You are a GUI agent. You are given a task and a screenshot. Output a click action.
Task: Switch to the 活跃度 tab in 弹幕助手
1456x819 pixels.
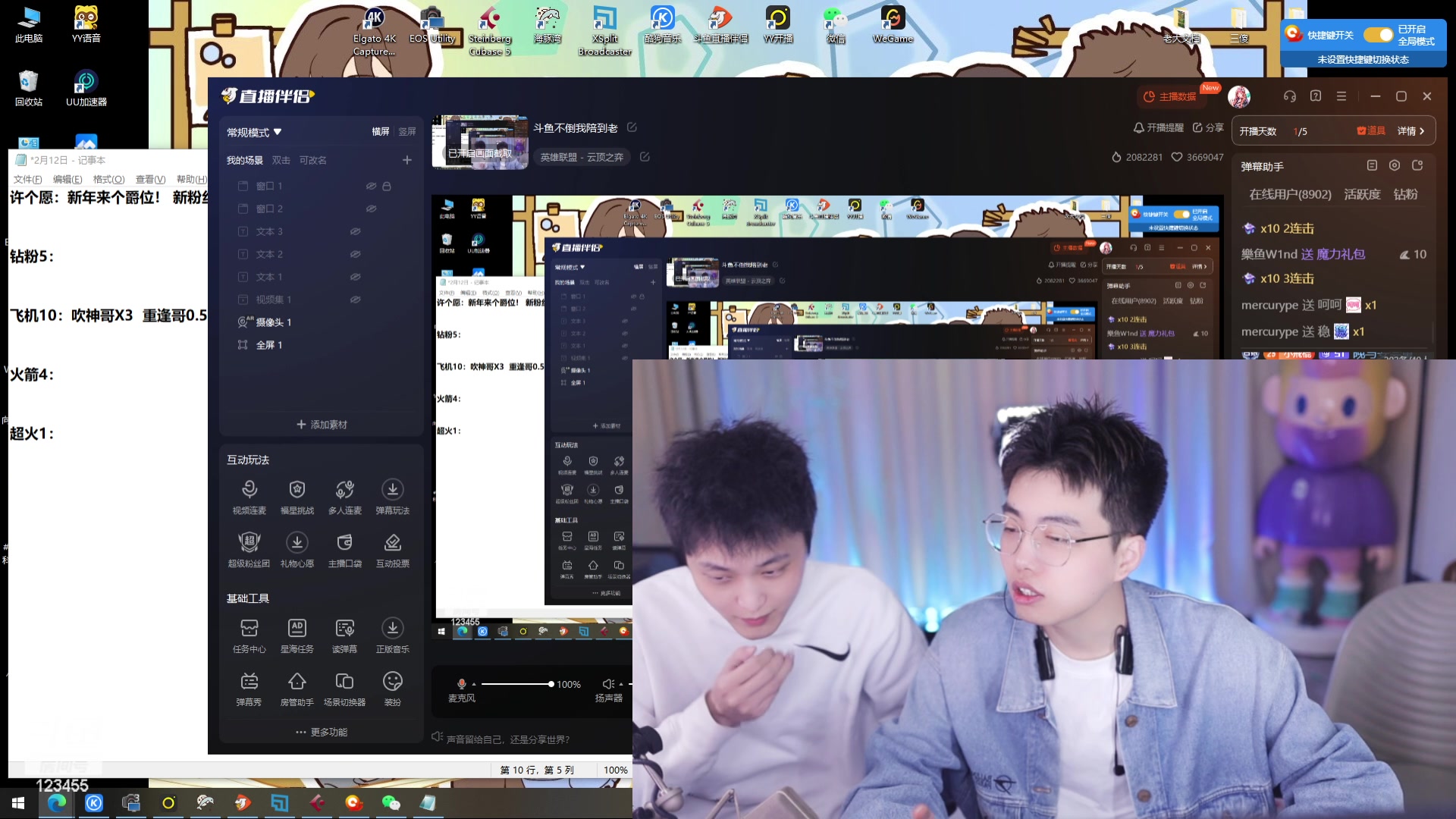(1363, 194)
